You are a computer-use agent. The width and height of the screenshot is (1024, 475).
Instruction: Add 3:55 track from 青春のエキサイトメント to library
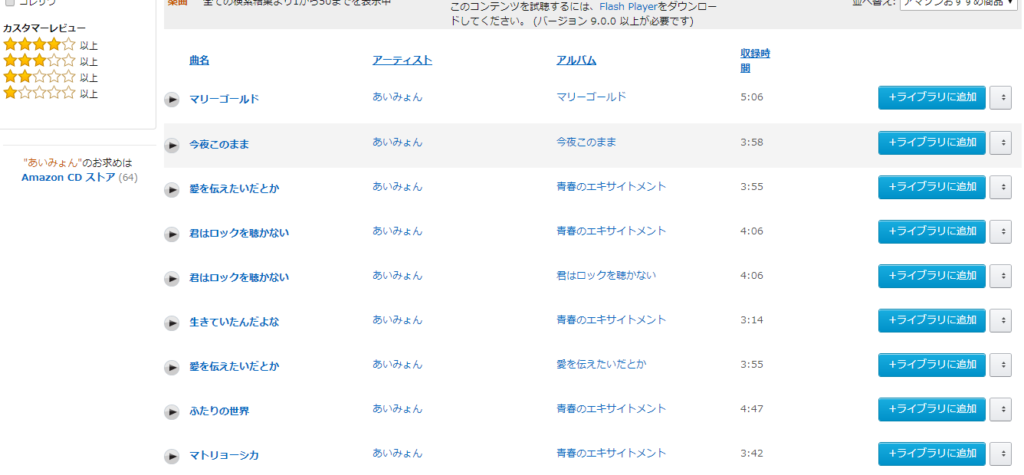[932, 187]
